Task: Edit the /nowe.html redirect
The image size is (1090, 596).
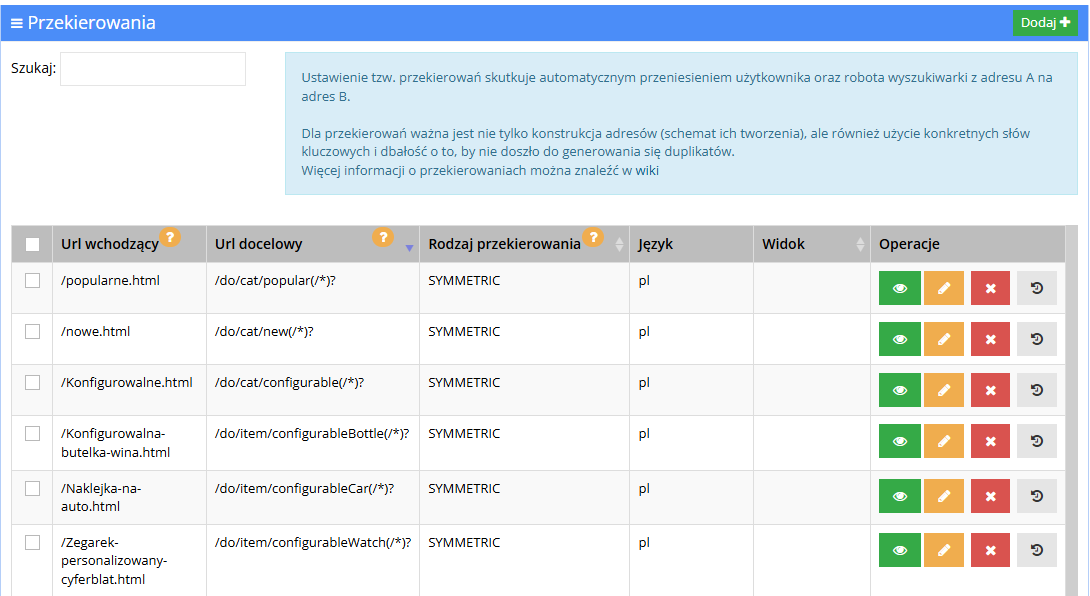Action: point(944,339)
